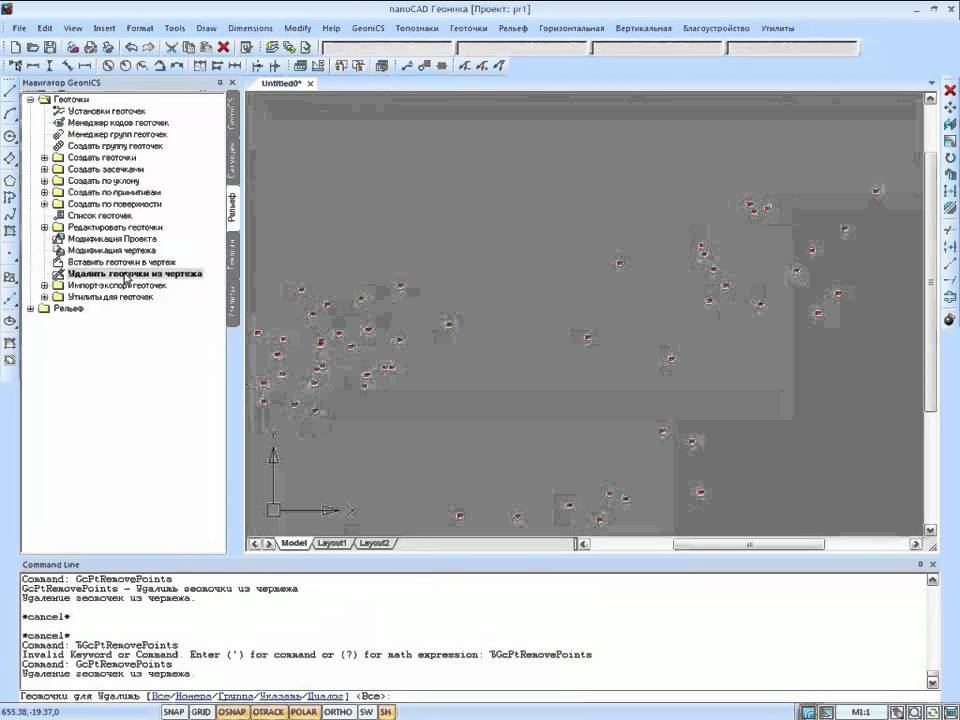
Task: Select Рельеф vertical navigator tab
Action: click(232, 207)
